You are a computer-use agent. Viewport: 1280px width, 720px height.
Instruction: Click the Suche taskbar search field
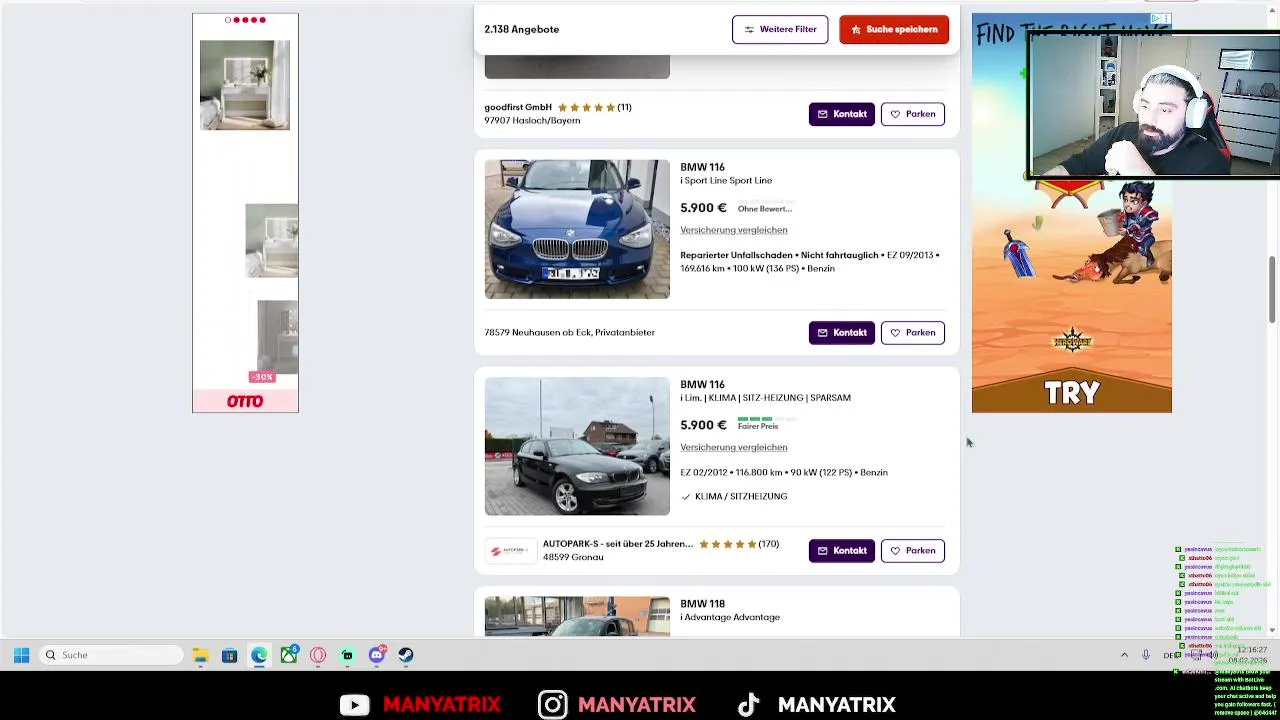point(112,655)
